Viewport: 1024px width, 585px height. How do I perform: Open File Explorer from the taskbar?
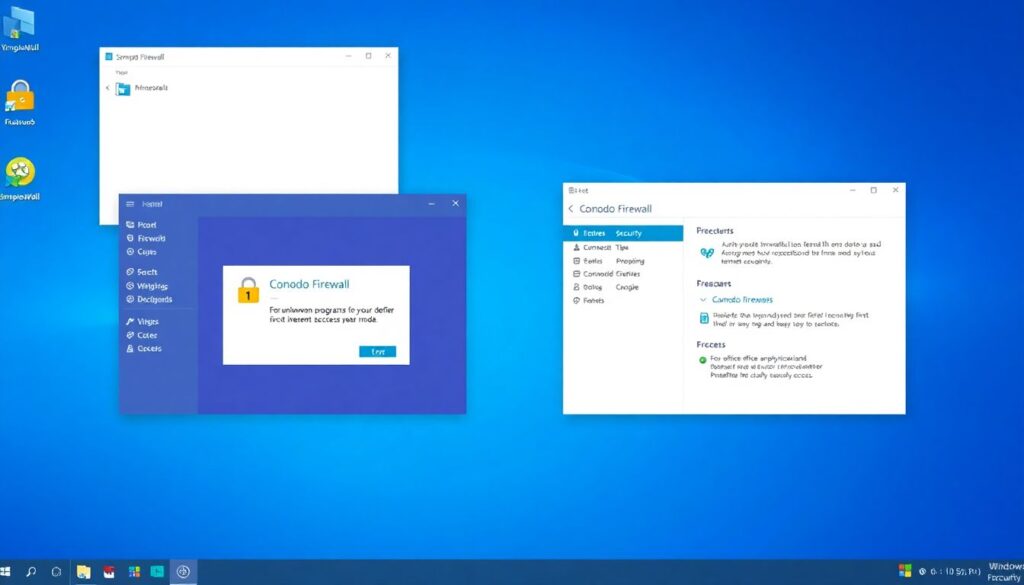tap(84, 572)
